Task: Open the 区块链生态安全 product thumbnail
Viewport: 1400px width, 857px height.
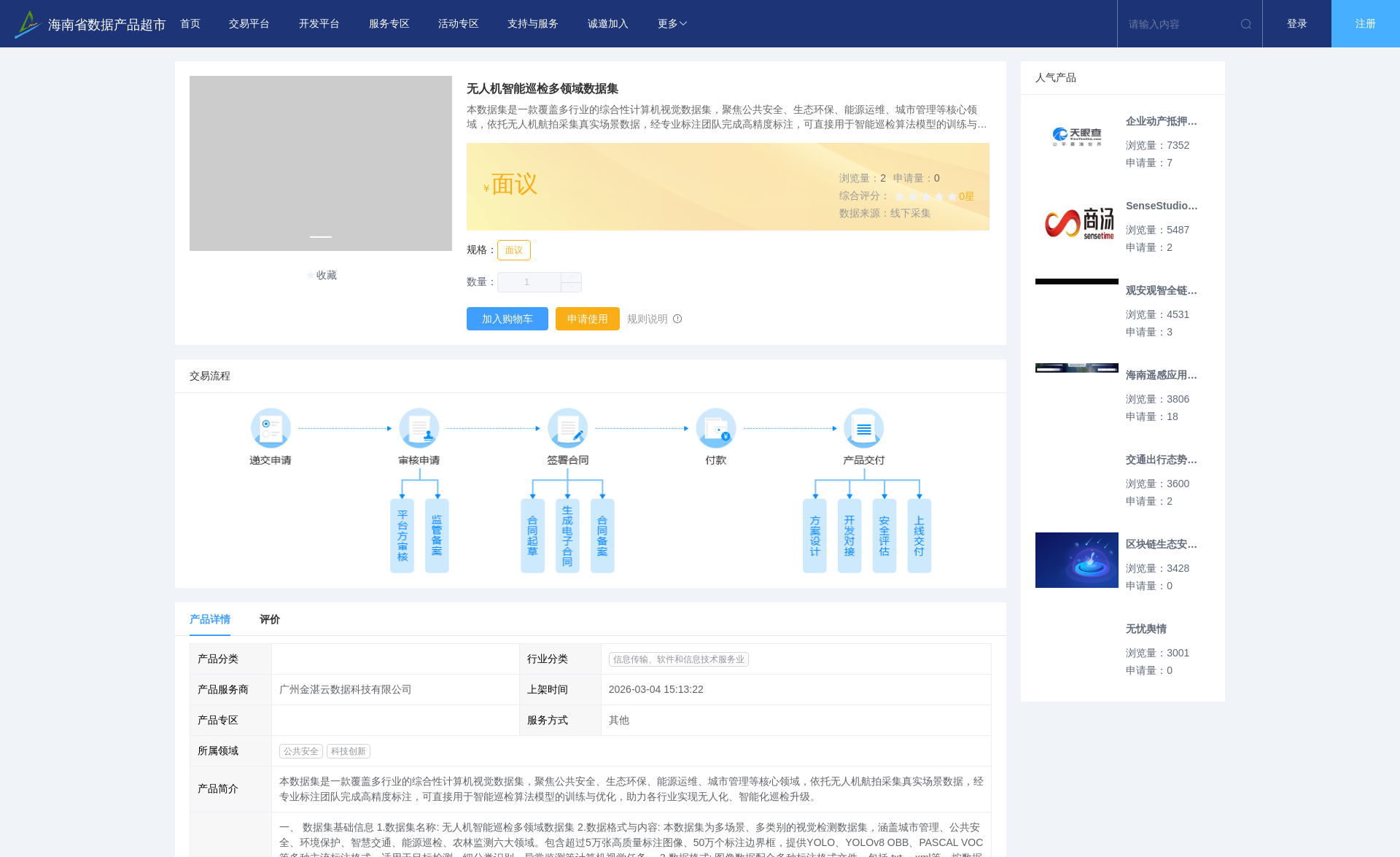Action: pos(1077,560)
